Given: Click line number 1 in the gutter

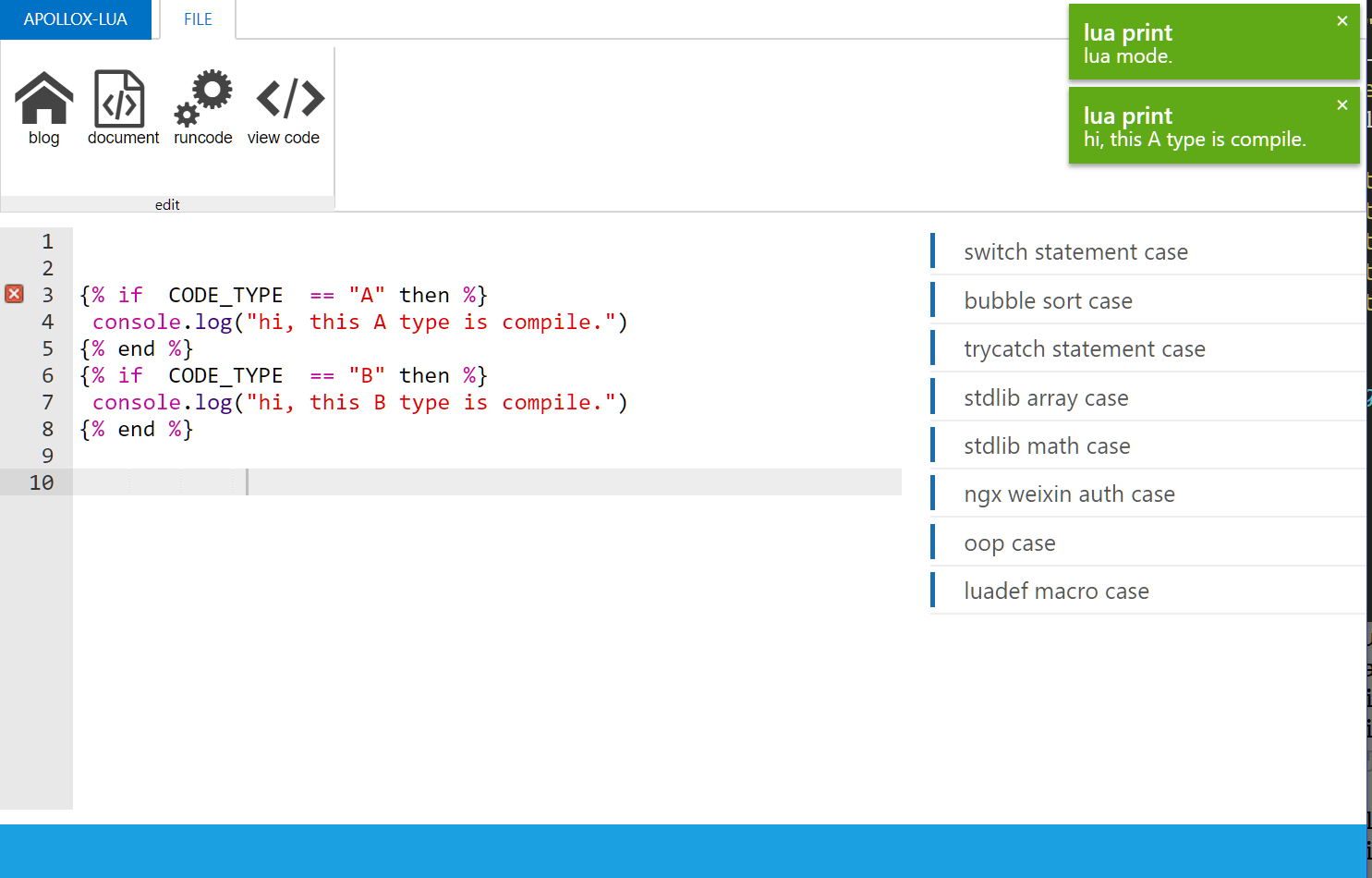Looking at the screenshot, I should tap(47, 241).
